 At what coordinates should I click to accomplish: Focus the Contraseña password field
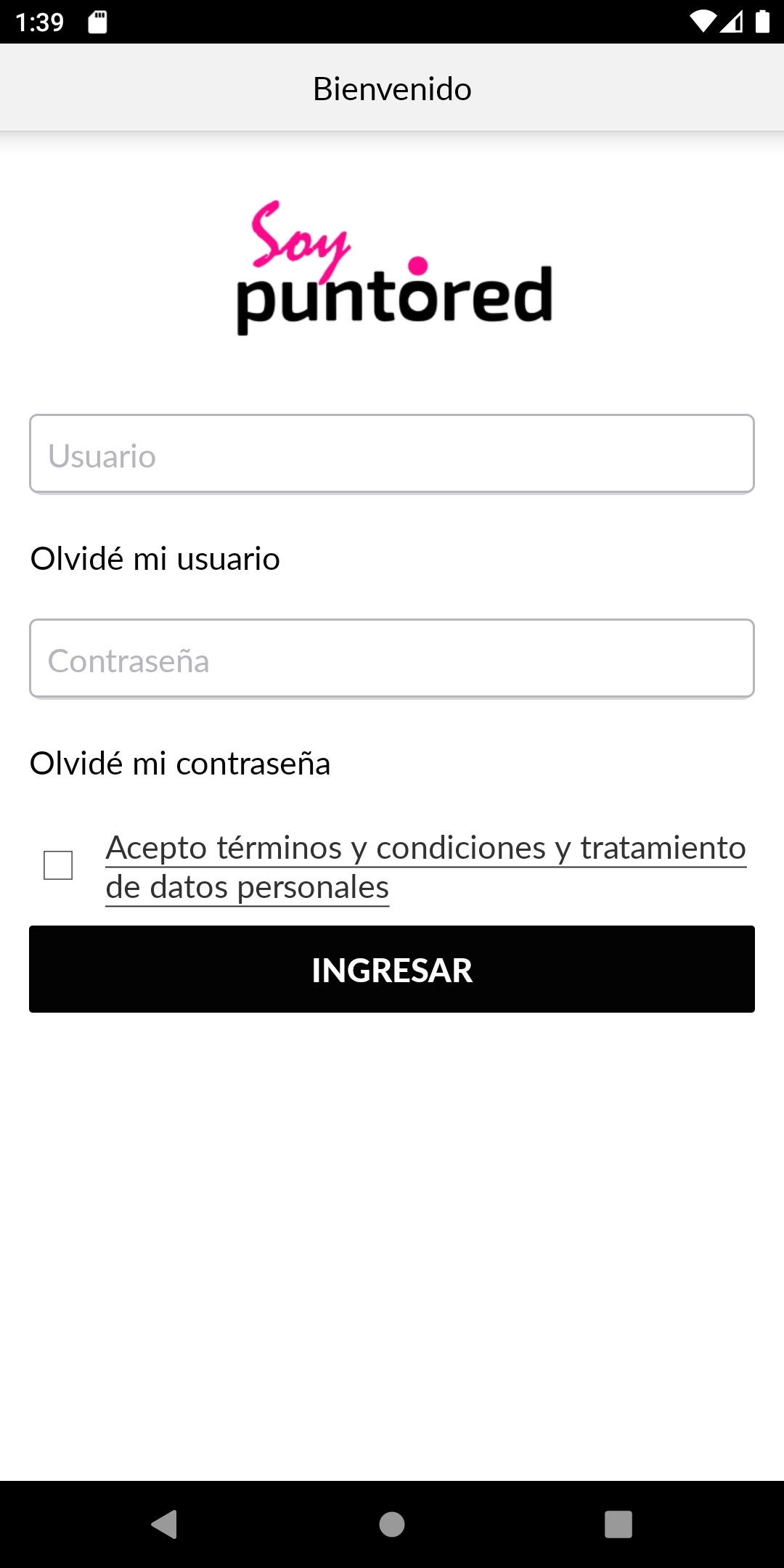pos(392,659)
